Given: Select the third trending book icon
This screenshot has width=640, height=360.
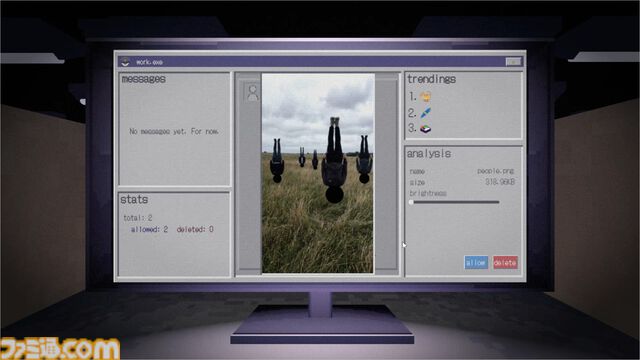Looking at the screenshot, I should click(x=425, y=129).
